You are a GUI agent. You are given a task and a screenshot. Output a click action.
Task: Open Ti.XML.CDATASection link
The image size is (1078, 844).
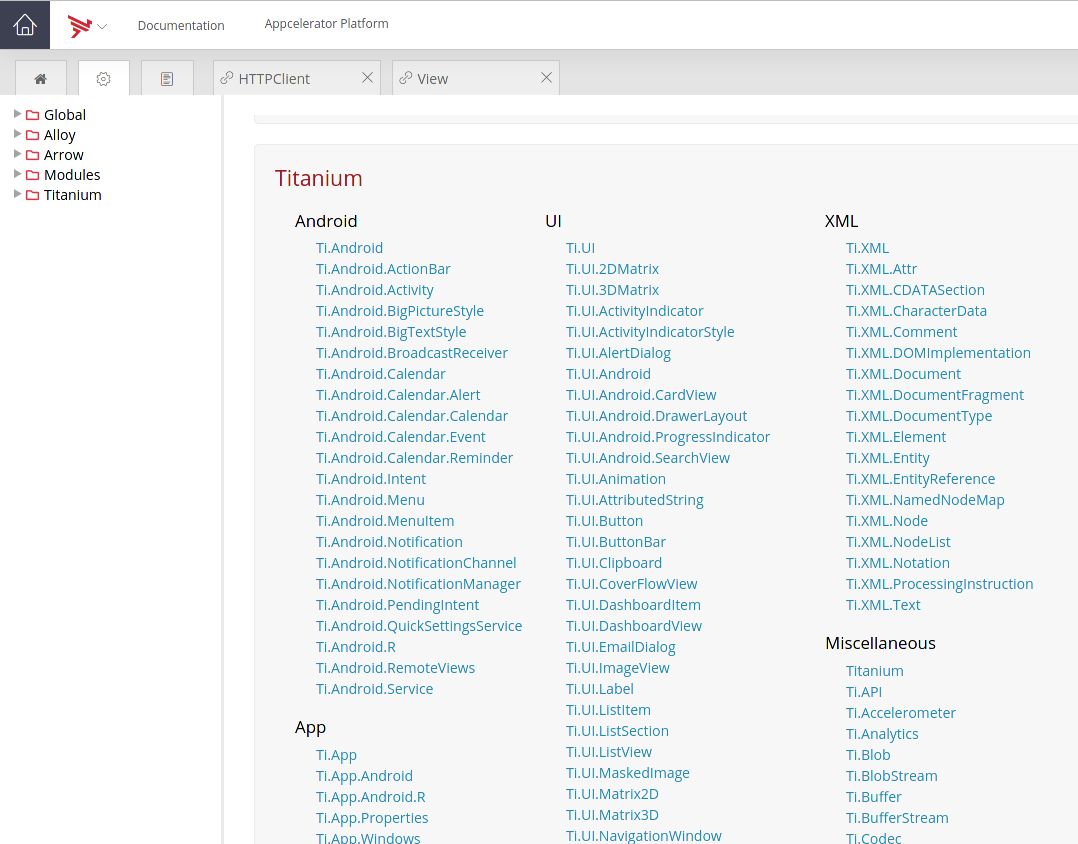915,290
